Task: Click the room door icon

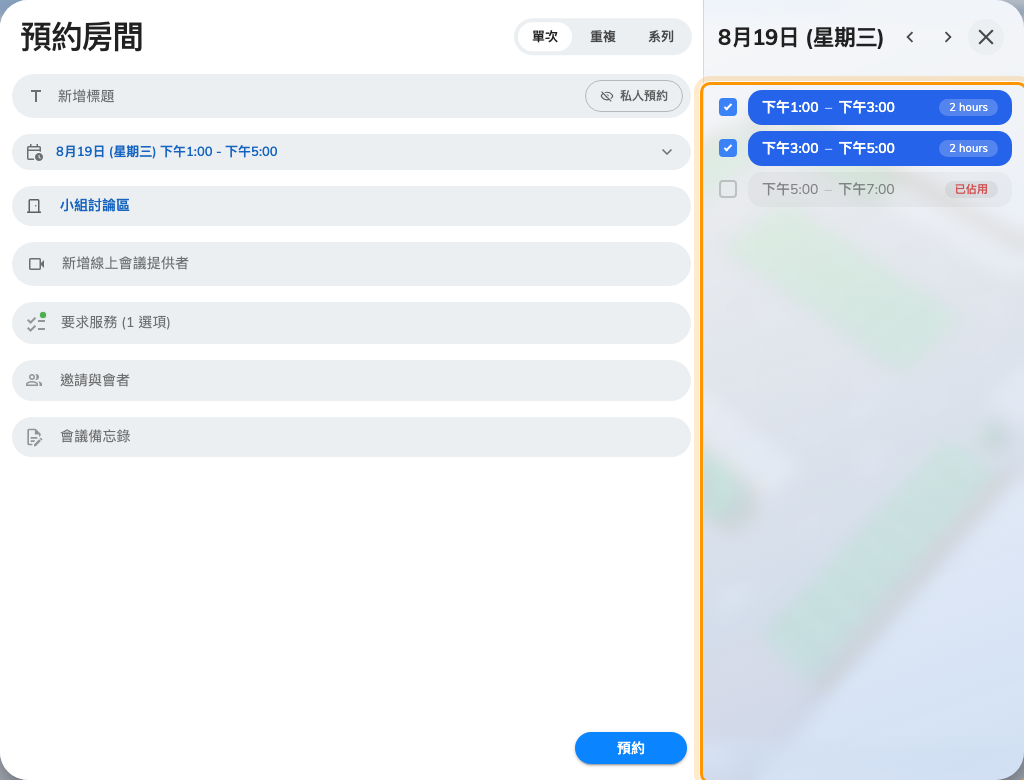Action: [34, 206]
